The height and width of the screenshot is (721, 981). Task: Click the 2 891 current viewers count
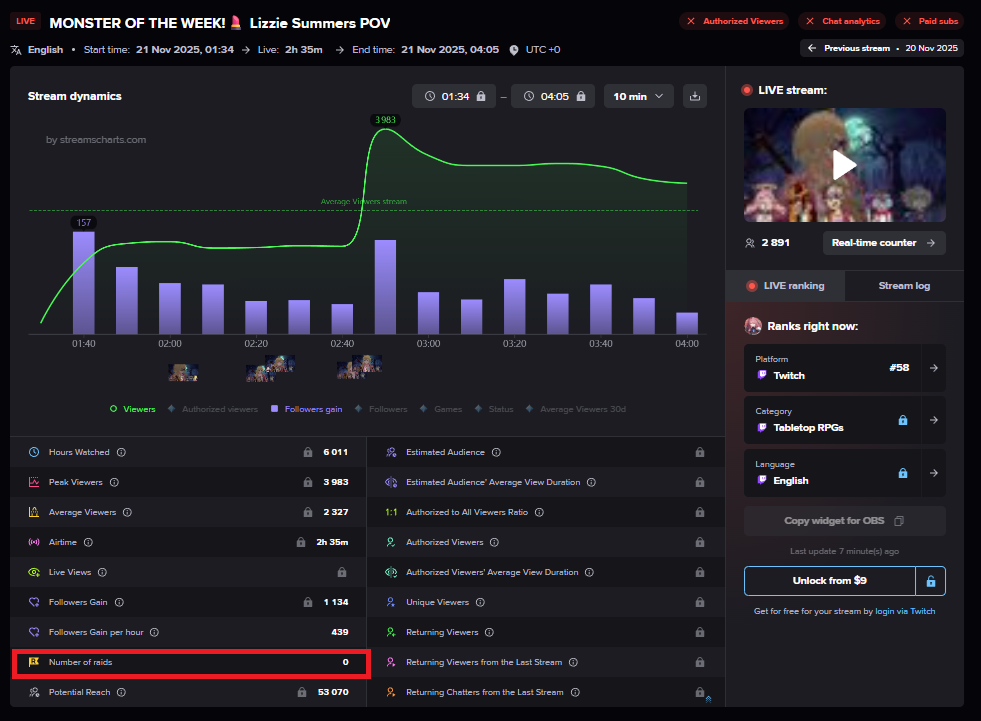776,243
